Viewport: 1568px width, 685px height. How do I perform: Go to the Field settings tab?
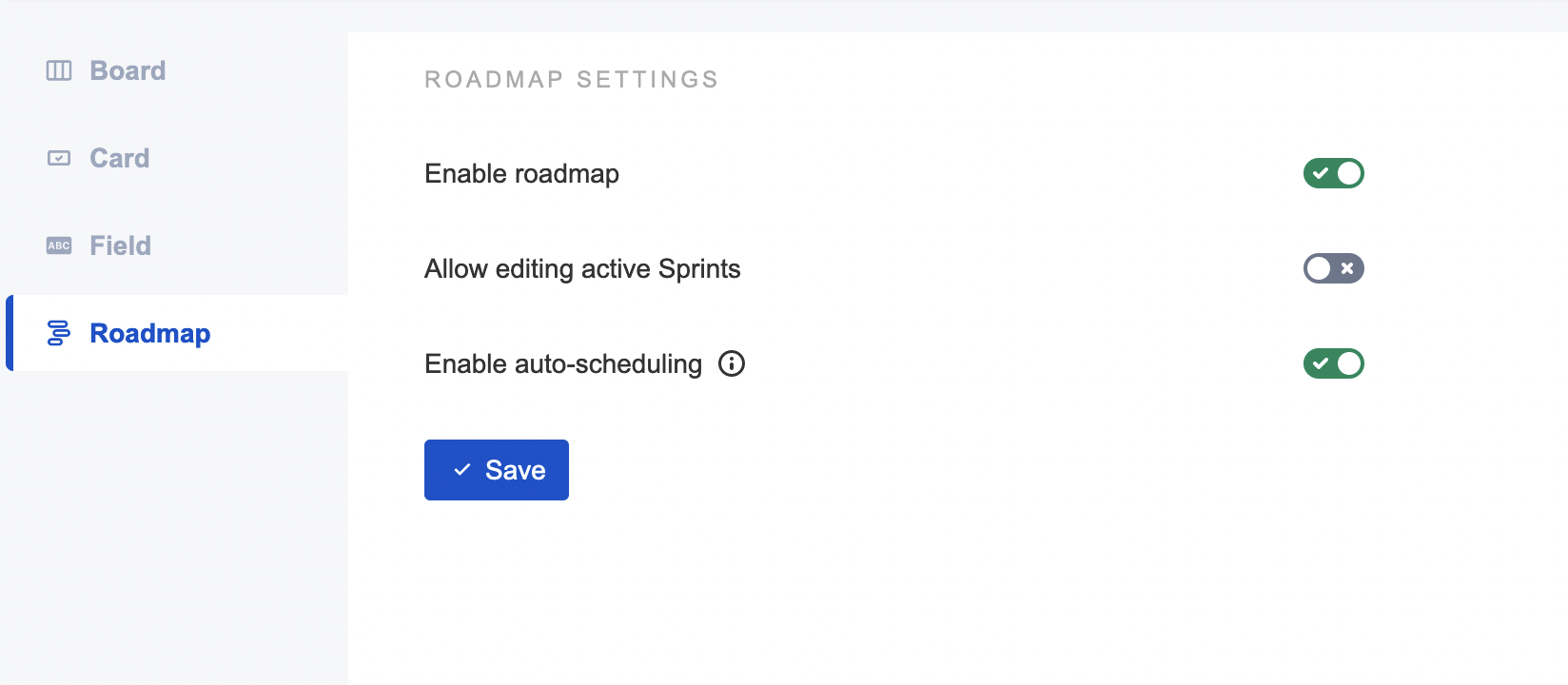point(121,245)
